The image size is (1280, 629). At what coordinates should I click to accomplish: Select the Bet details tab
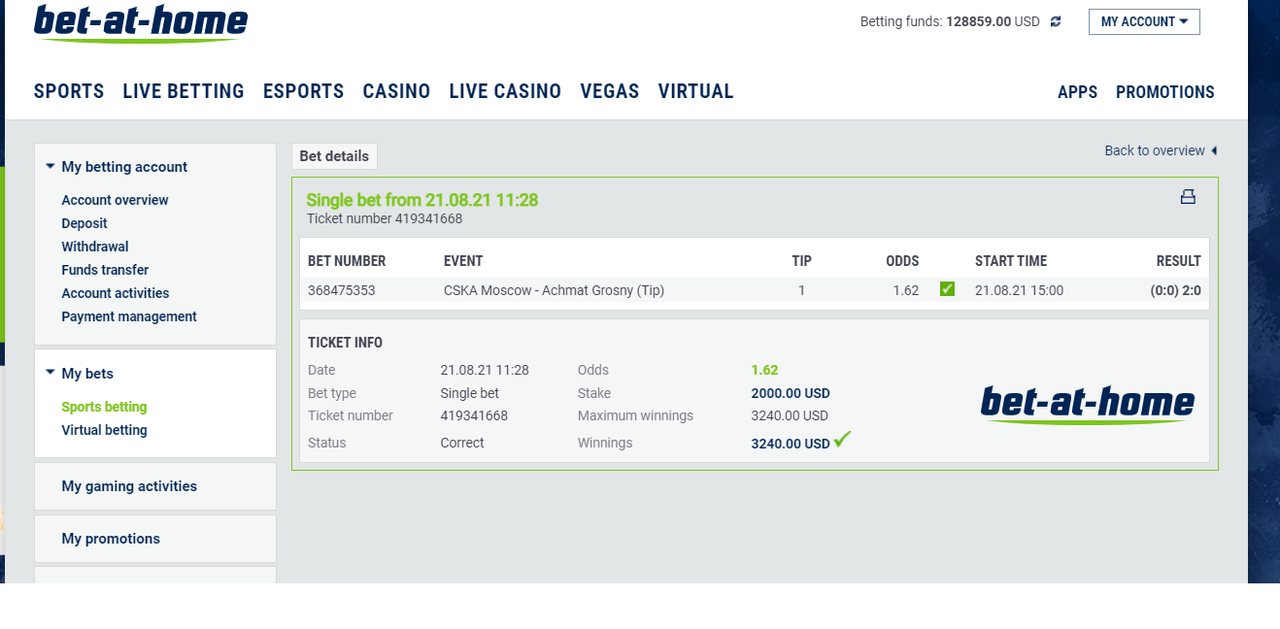pyautogui.click(x=334, y=156)
